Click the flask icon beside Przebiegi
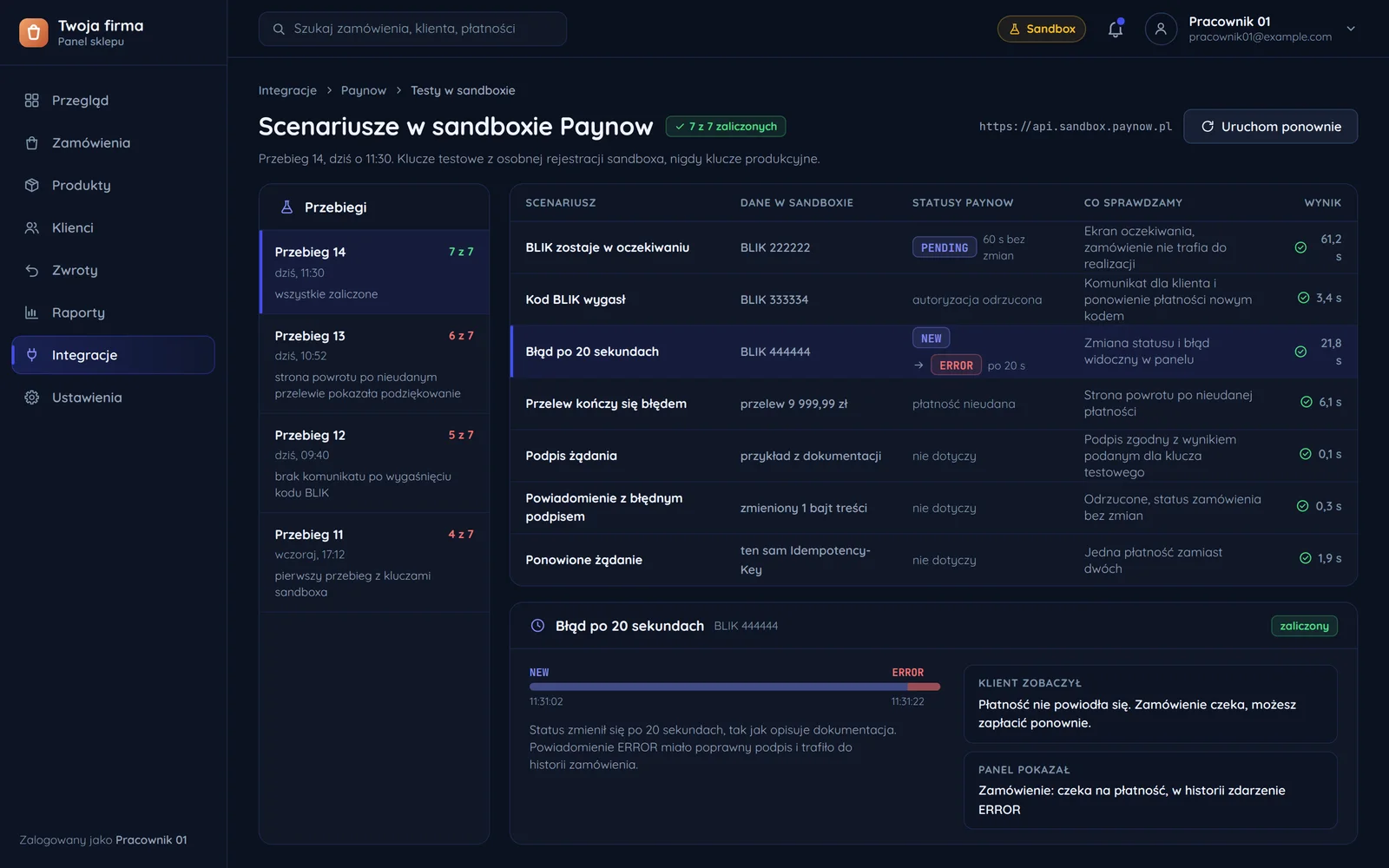Viewport: 1389px width, 868px height. coord(286,207)
